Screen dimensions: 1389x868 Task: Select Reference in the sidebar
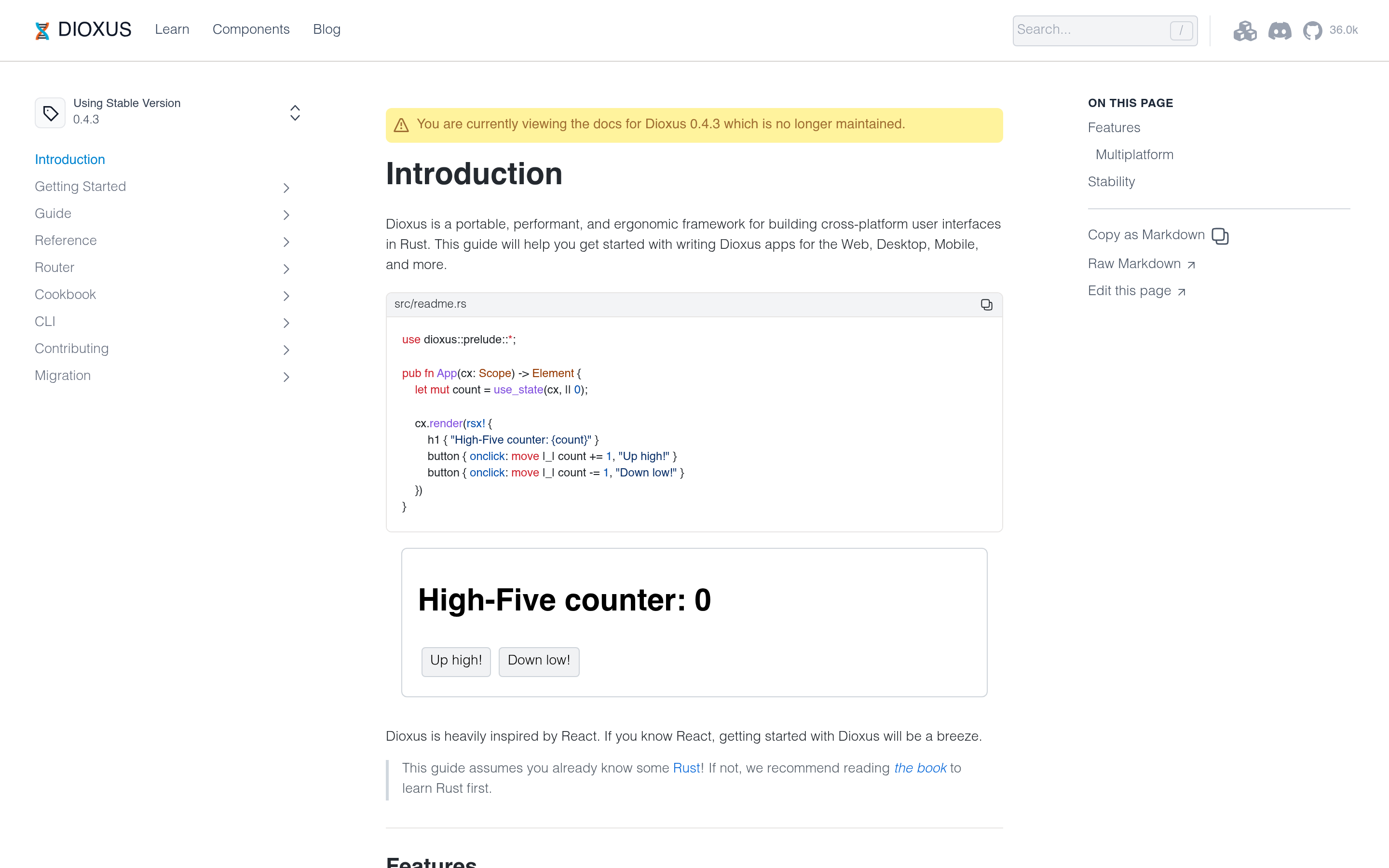[x=66, y=241]
